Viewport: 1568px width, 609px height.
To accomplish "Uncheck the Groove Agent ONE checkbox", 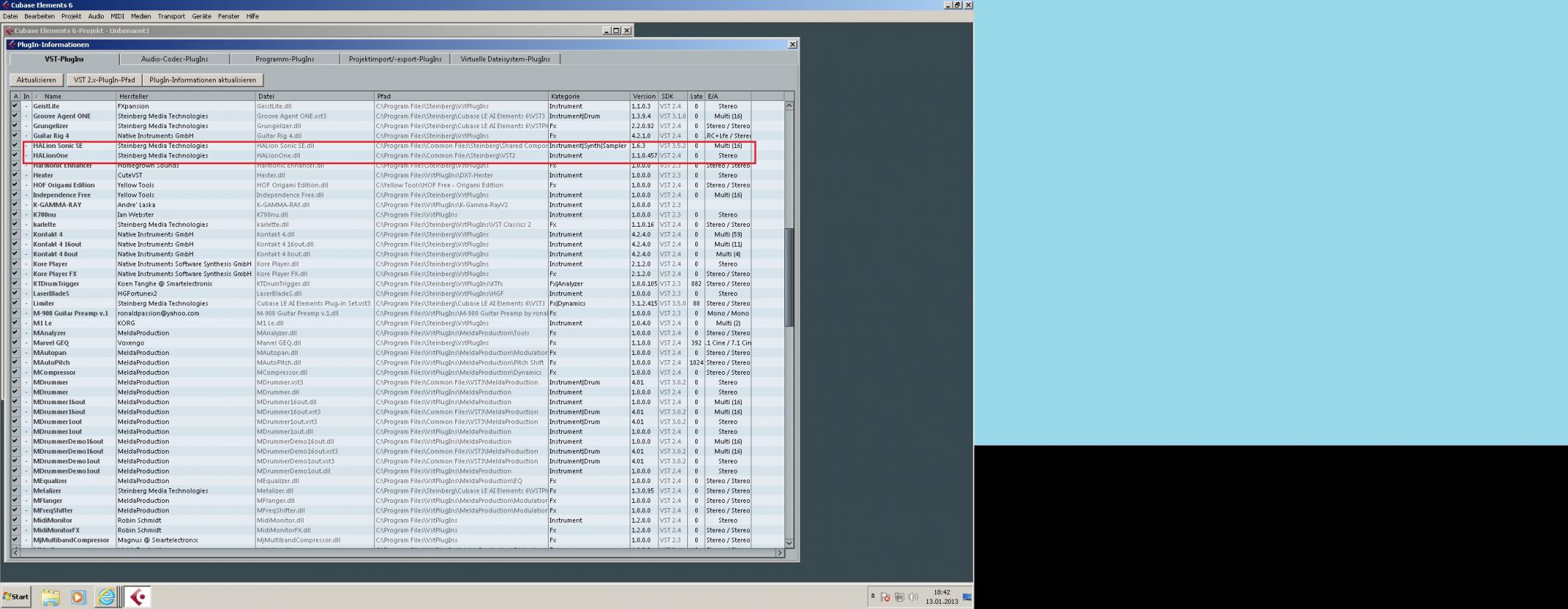I will [x=15, y=116].
